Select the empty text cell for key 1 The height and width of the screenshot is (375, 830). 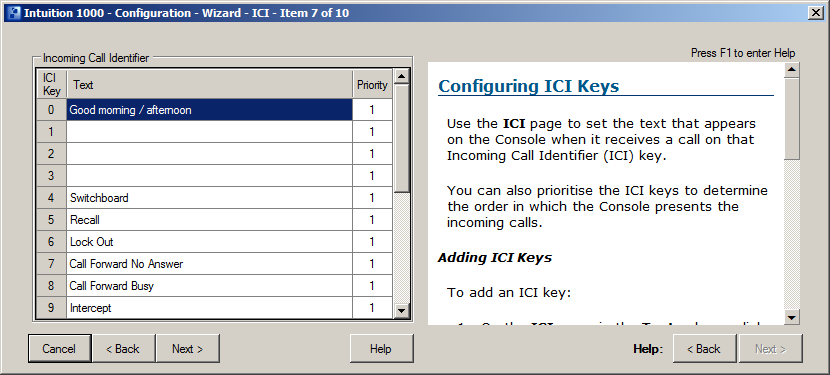click(210, 132)
